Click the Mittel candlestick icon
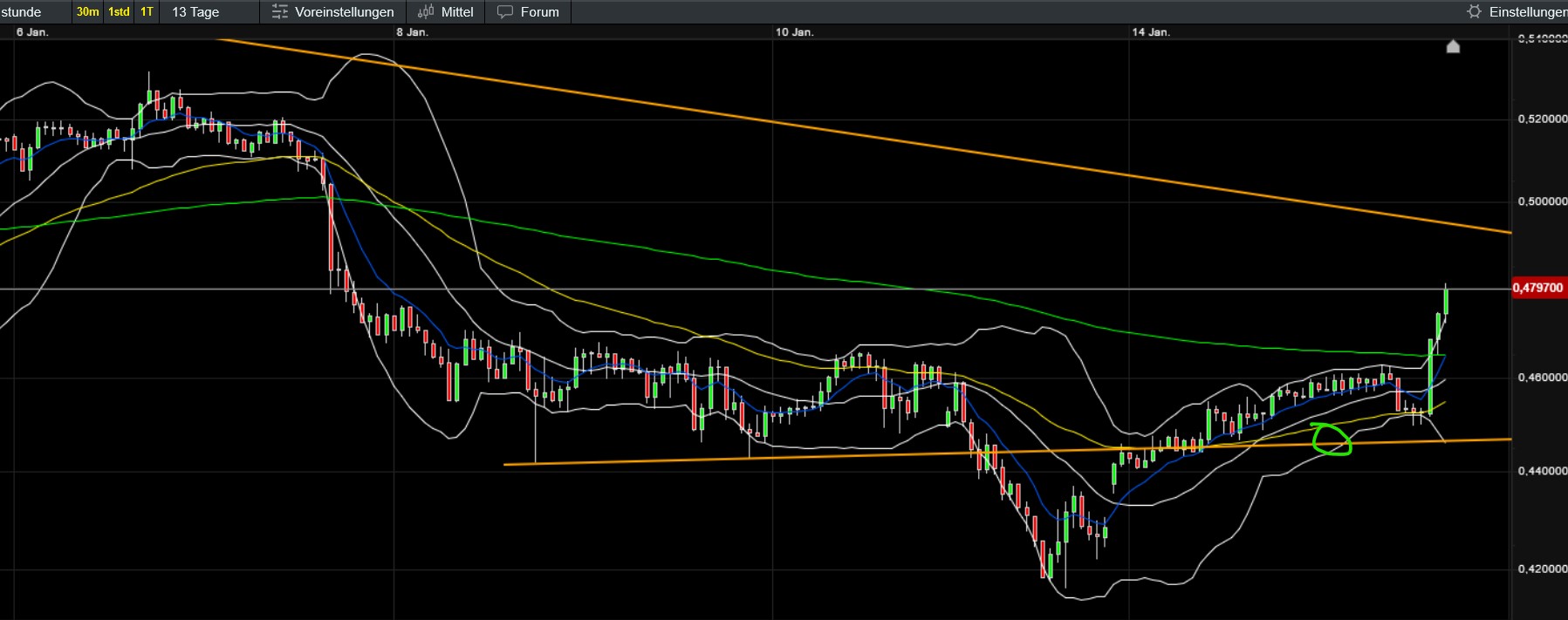 (426, 11)
